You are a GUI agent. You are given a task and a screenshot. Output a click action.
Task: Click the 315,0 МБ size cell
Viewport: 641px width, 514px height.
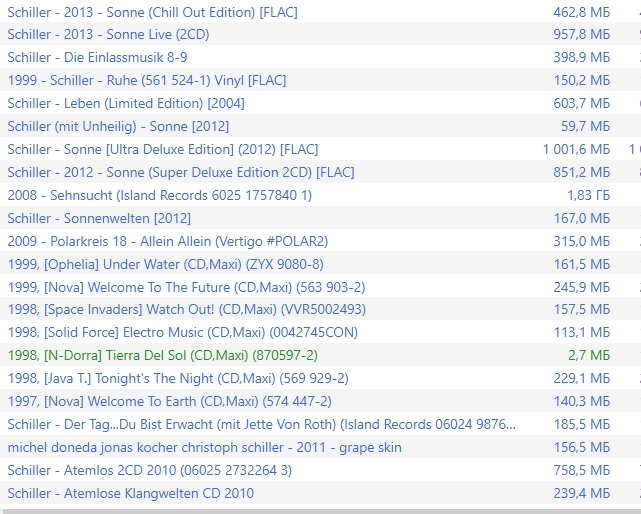pyautogui.click(x=582, y=241)
